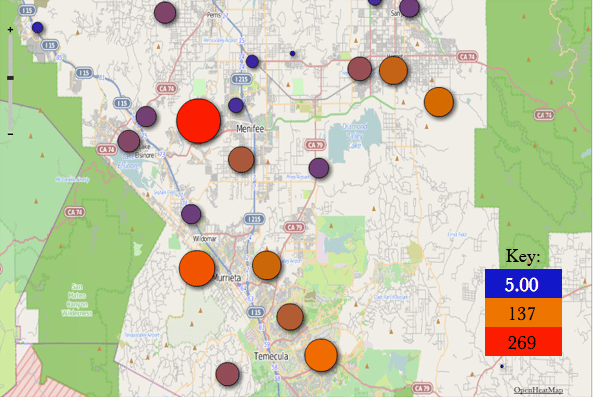The width and height of the screenshot is (593, 397).
Task: Select the orange circle east of Temecula
Action: point(321,355)
